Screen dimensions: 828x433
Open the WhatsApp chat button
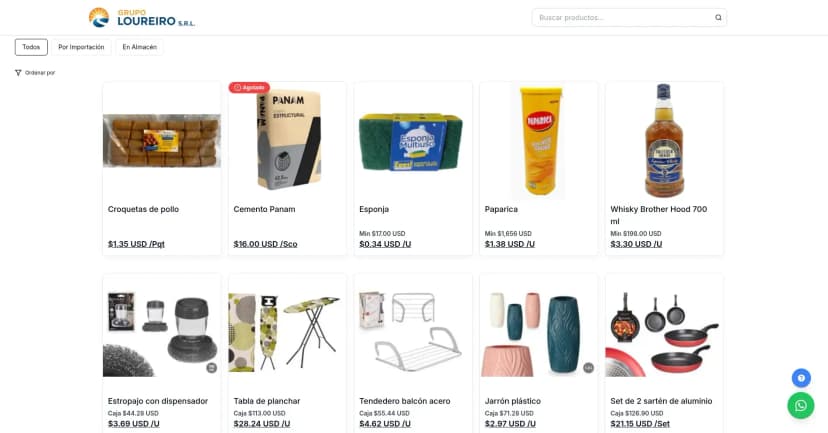click(801, 405)
